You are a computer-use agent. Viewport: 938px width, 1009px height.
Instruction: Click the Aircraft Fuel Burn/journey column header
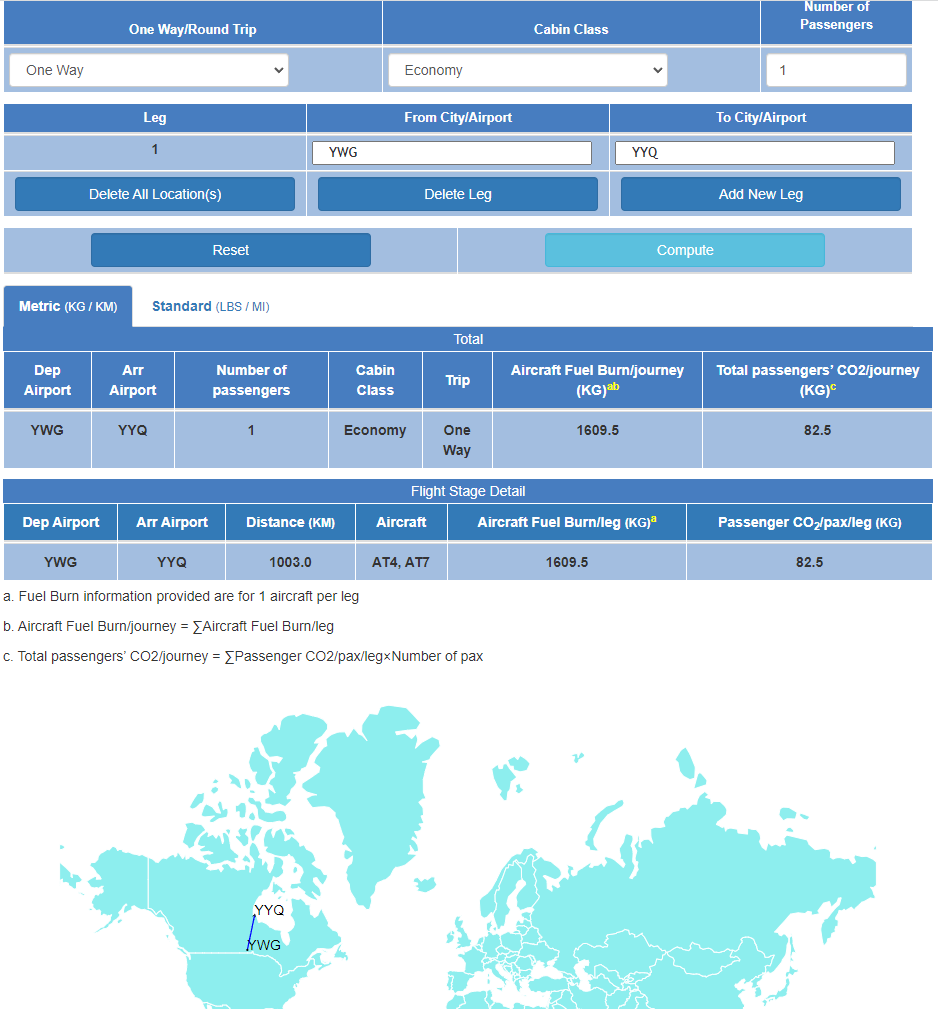tap(597, 380)
